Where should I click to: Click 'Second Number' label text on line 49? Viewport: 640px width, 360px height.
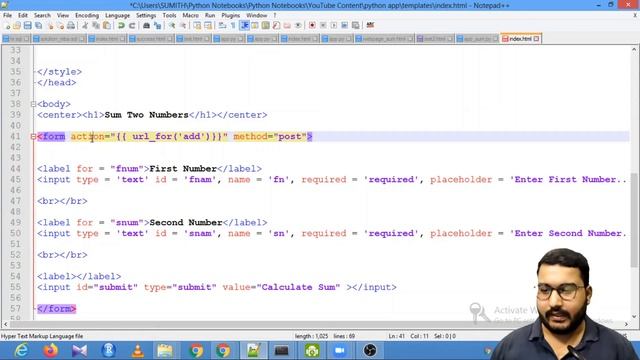[186, 222]
